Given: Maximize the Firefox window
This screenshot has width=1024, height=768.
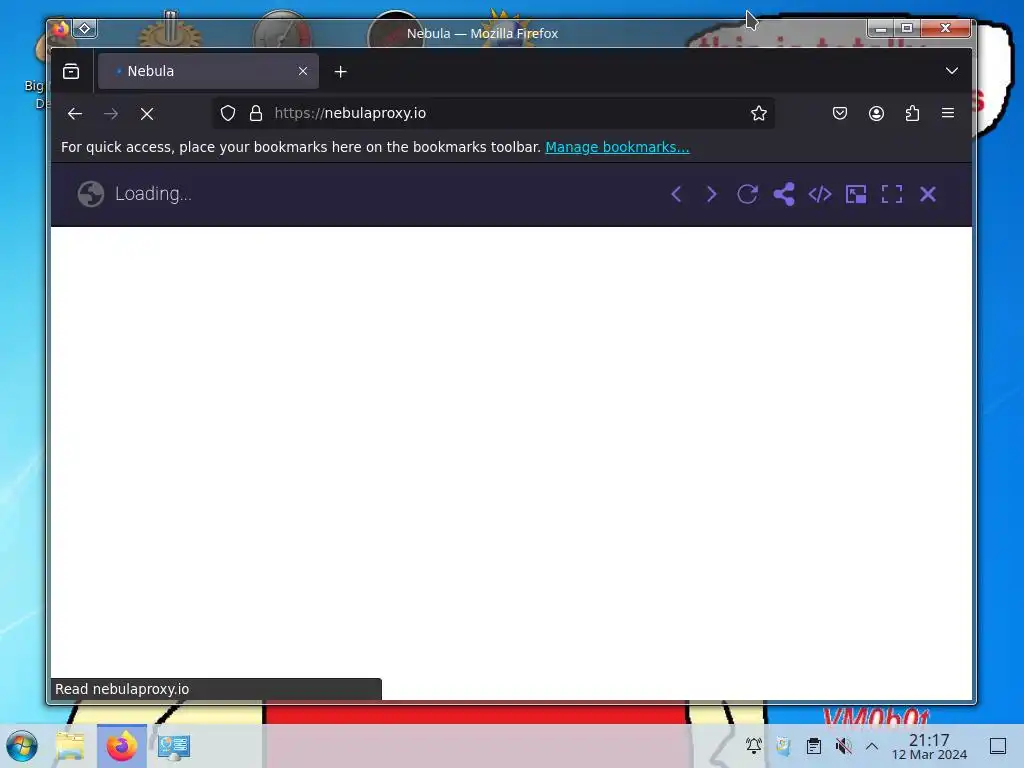Looking at the screenshot, I should coord(907,28).
